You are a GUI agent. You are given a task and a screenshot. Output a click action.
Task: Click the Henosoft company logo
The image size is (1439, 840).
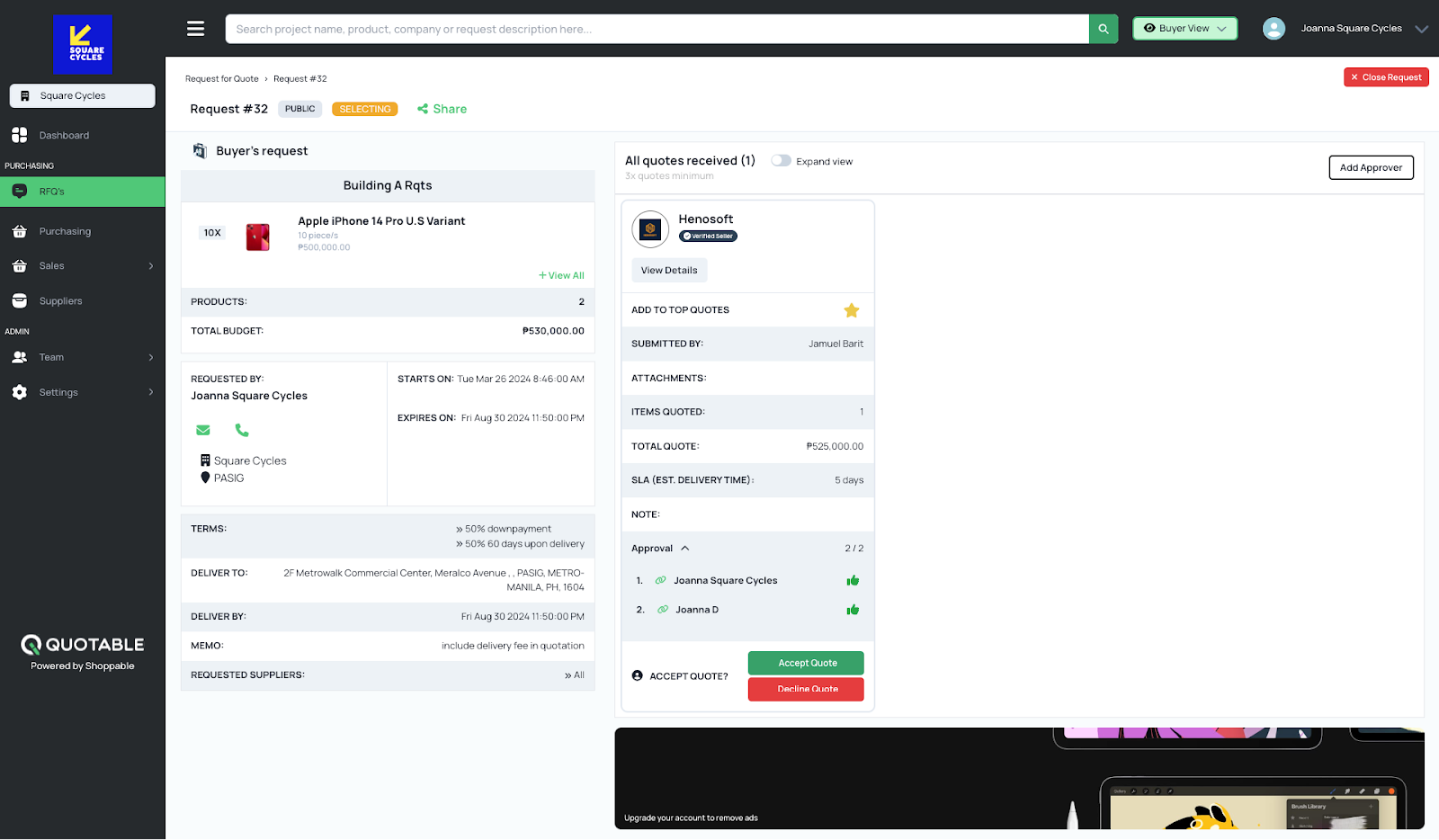tap(650, 229)
